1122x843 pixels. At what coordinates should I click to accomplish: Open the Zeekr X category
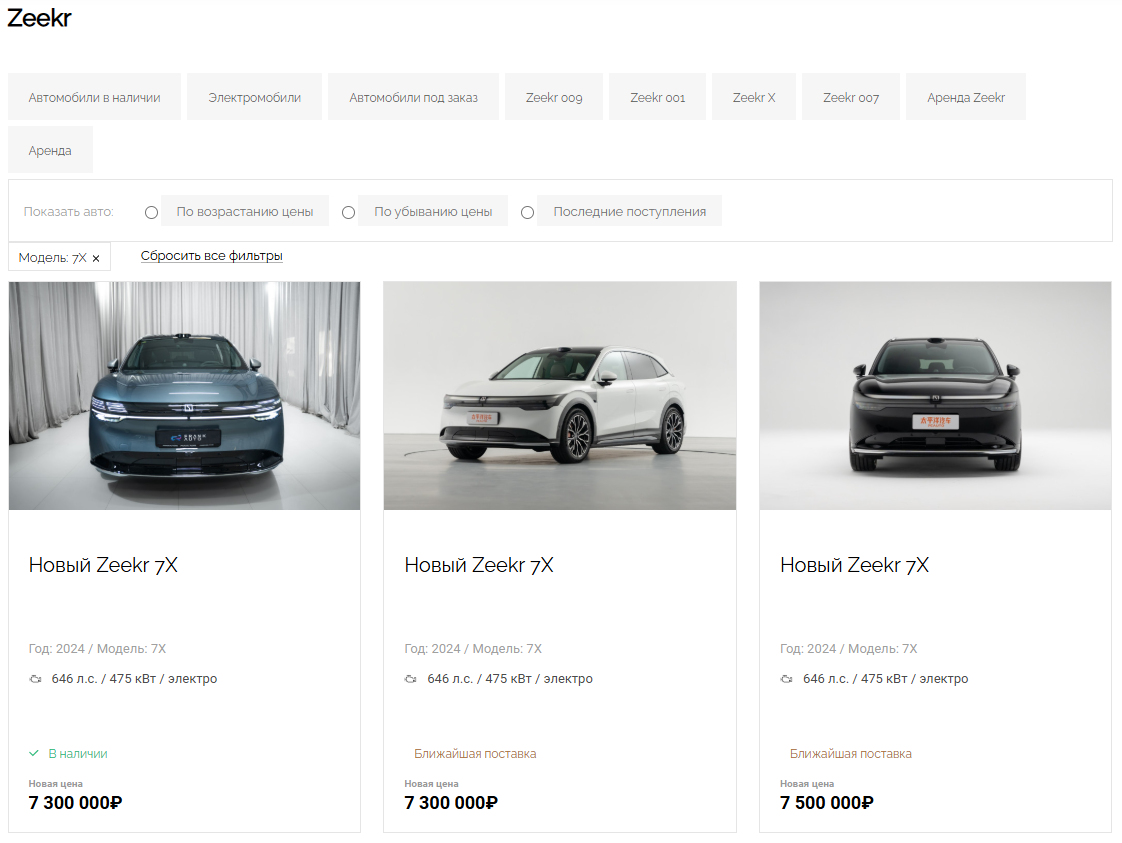click(x=754, y=97)
